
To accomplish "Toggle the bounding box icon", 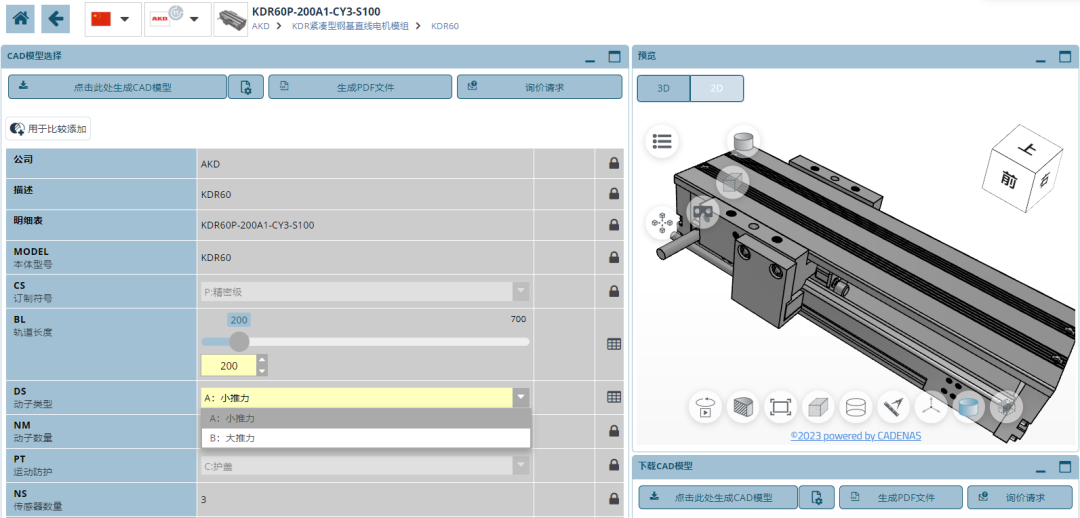I will pyautogui.click(x=1006, y=407).
